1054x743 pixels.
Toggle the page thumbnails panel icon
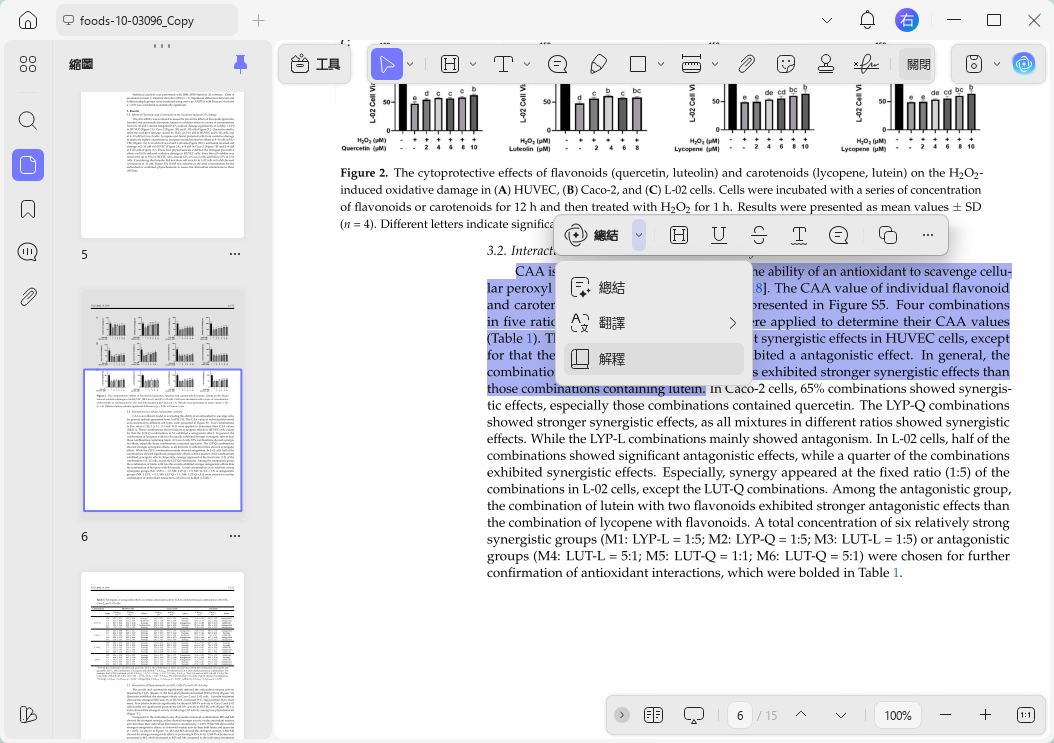(28, 165)
